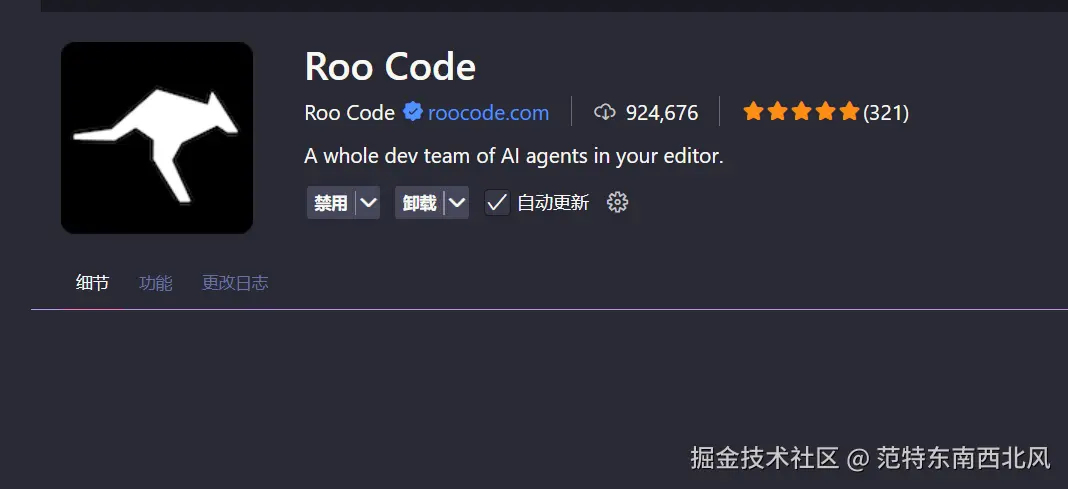Open the extension settings gear menu
The image size is (1068, 489).
pyautogui.click(x=618, y=203)
